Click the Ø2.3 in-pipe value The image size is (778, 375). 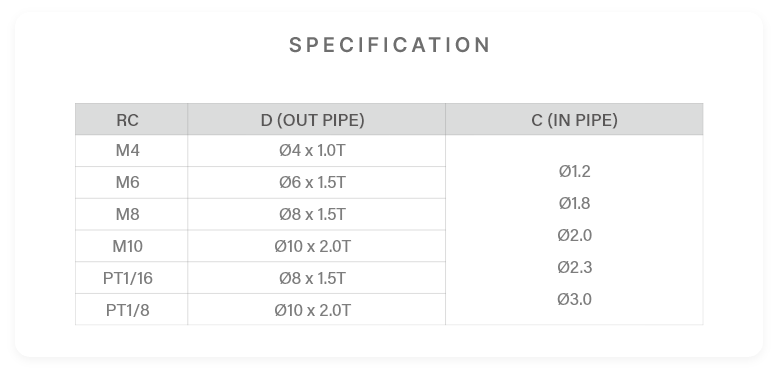pos(575,267)
